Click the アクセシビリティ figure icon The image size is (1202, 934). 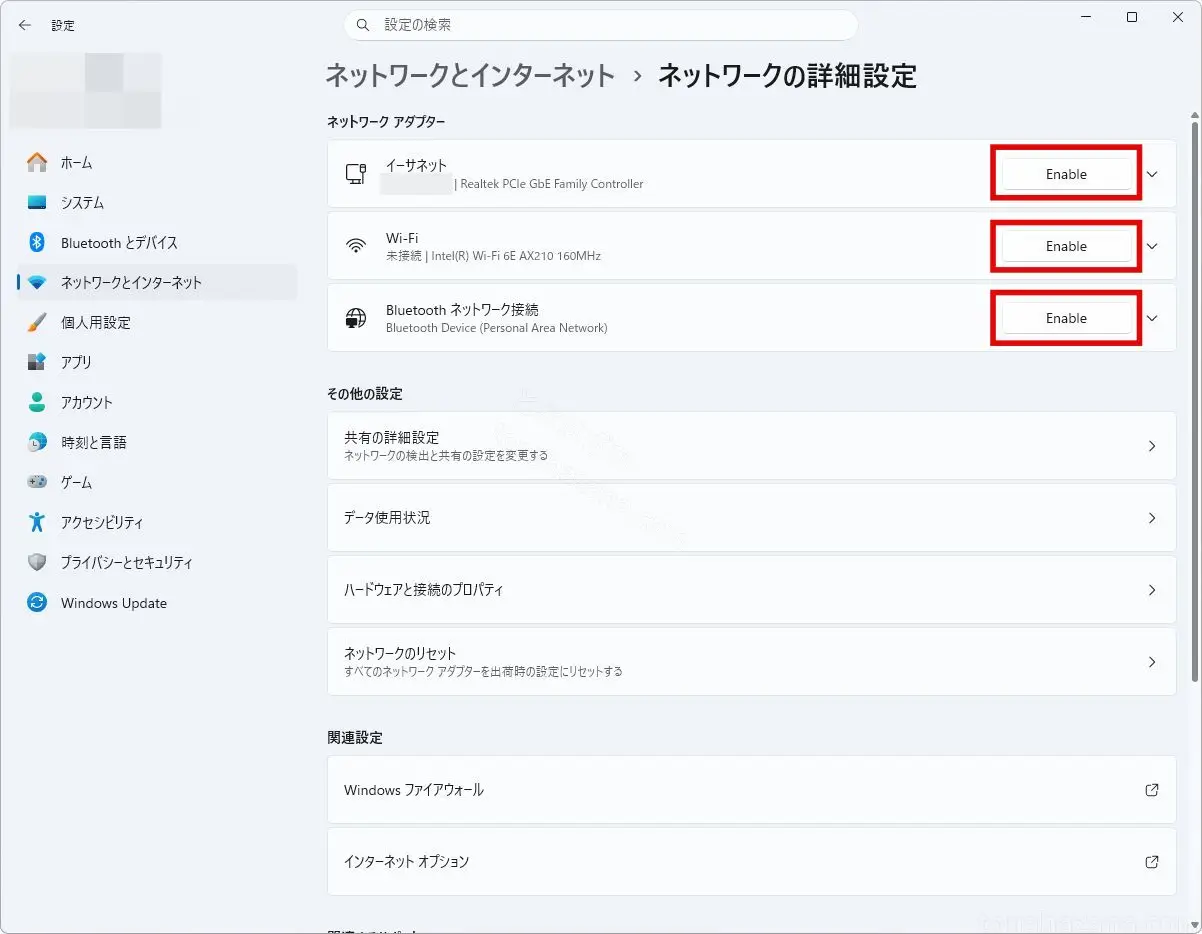[x=37, y=522]
